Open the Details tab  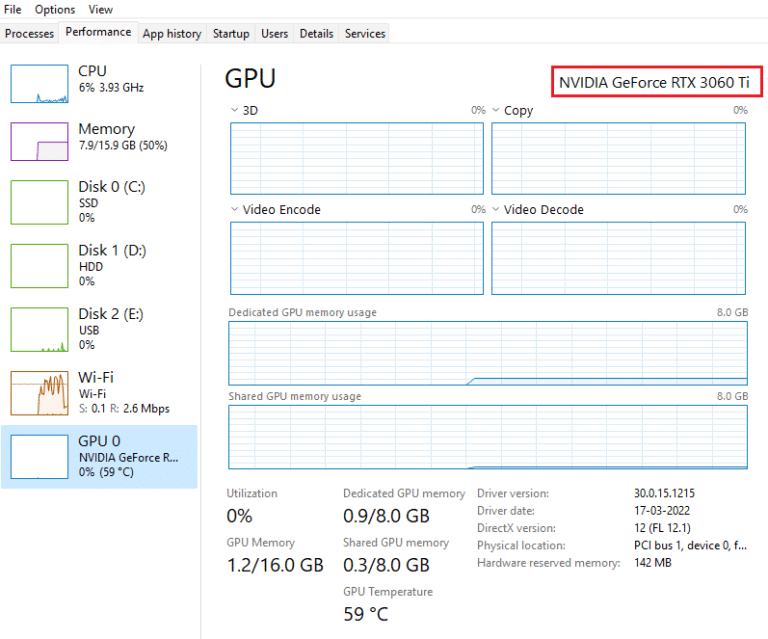coord(316,33)
